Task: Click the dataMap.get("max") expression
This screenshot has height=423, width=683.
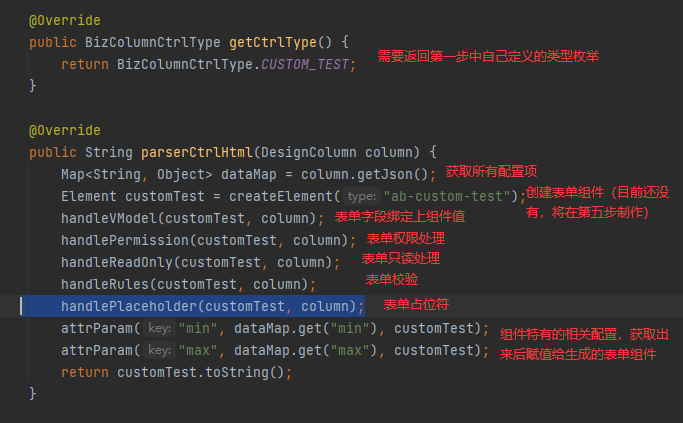Action: [x=305, y=350]
